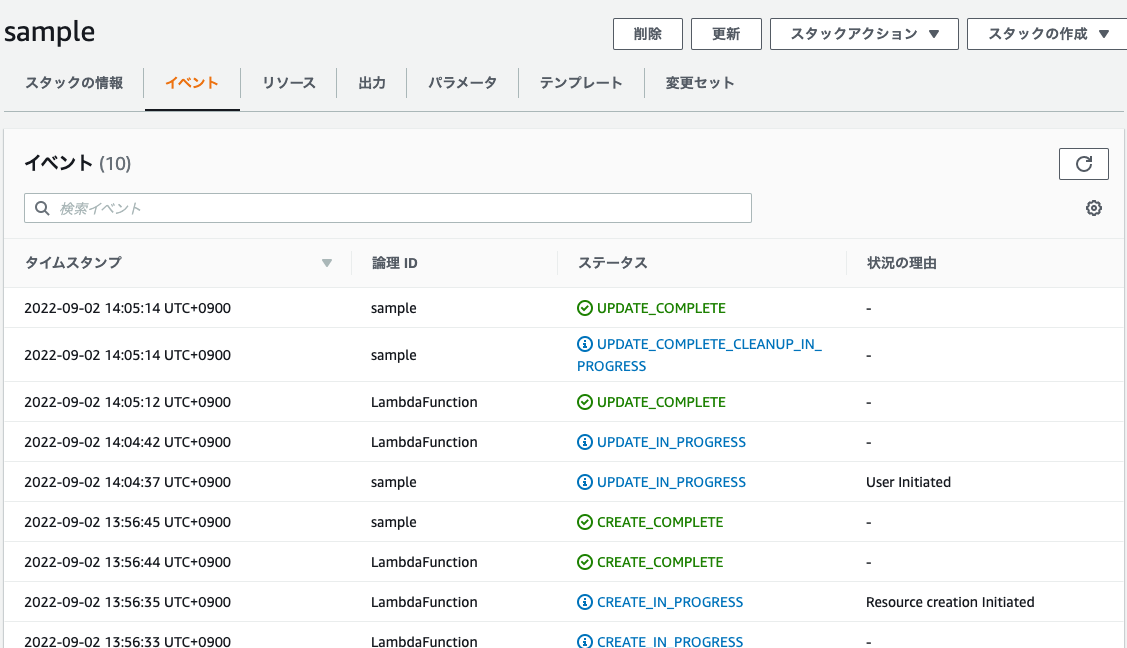
Task: Click LambdaFunction UPDATE_COMPLETE check icon at 14:05:12
Action: click(584, 402)
